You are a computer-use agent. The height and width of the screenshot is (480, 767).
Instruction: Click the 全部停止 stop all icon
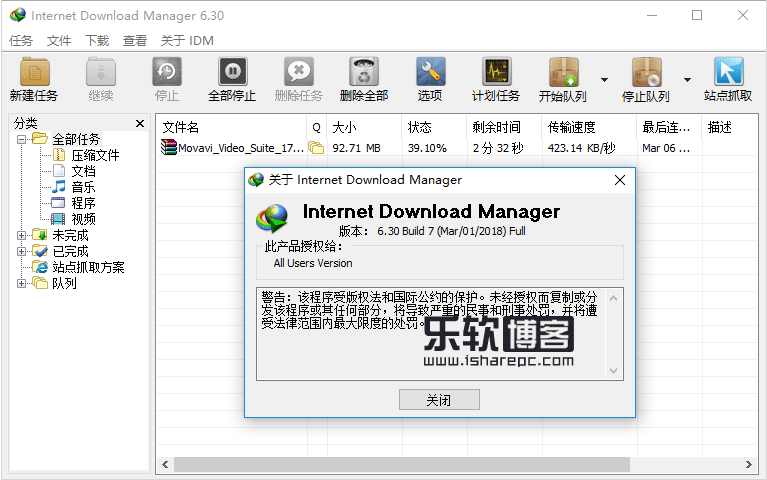coord(232,72)
